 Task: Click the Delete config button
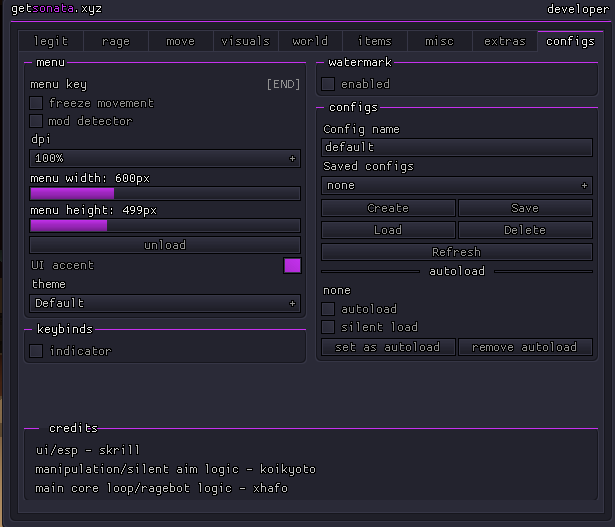[x=525, y=230]
